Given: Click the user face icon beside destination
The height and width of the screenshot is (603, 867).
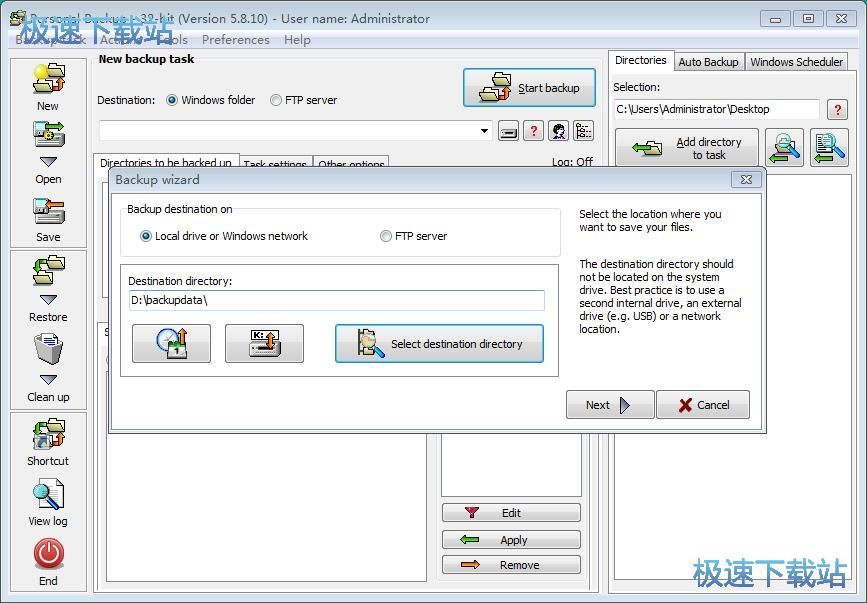Looking at the screenshot, I should pyautogui.click(x=558, y=132).
